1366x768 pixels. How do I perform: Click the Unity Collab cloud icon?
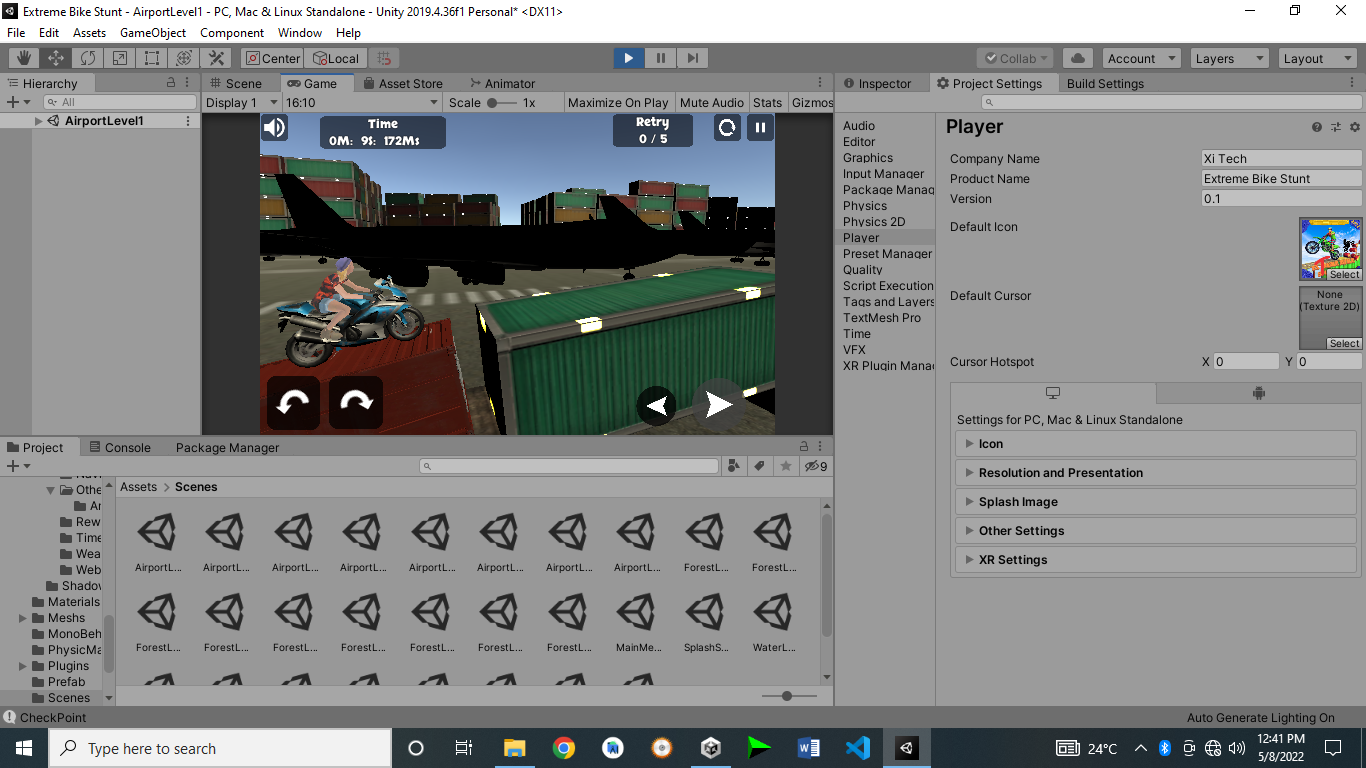click(x=1077, y=58)
